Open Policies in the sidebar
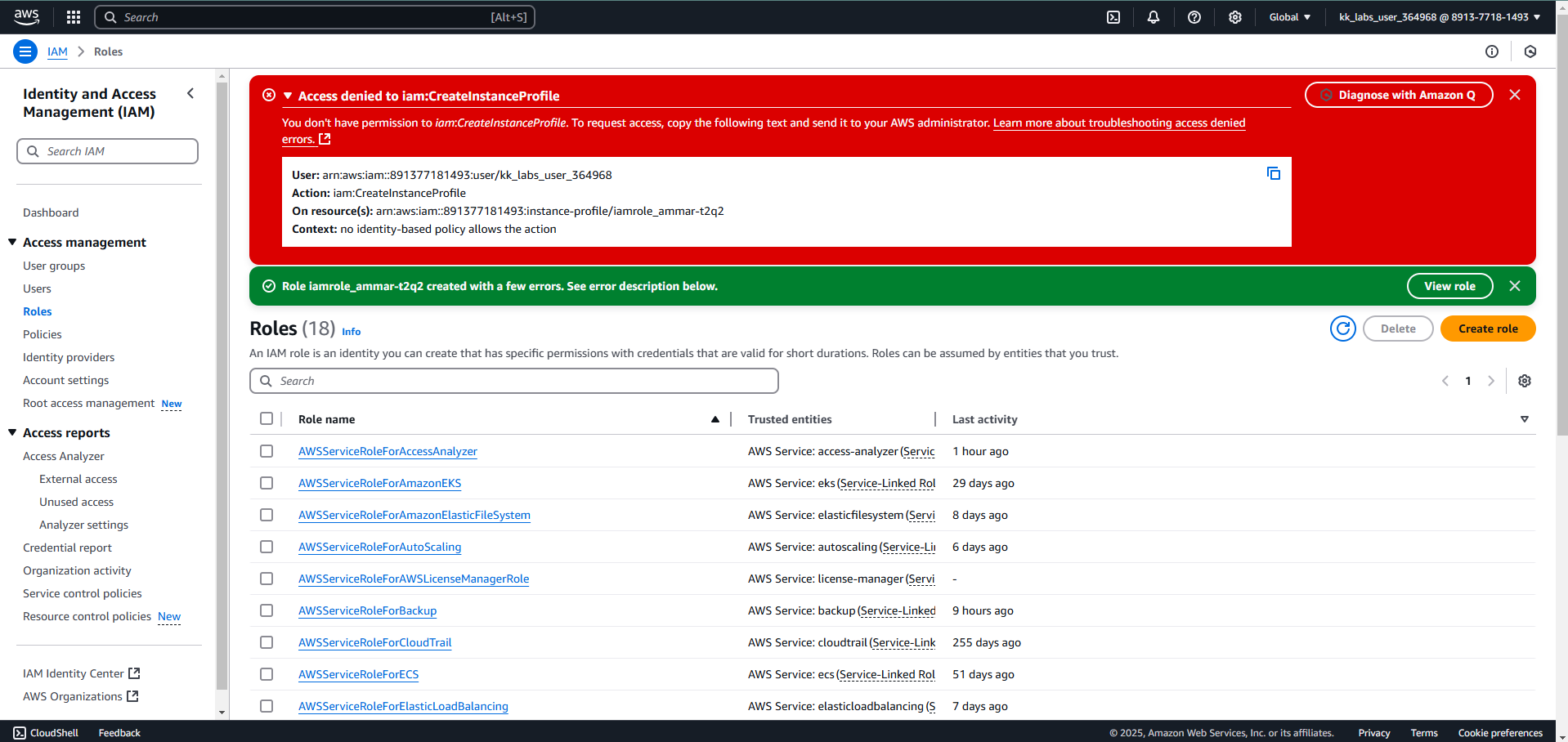1568x742 pixels. pyautogui.click(x=43, y=334)
